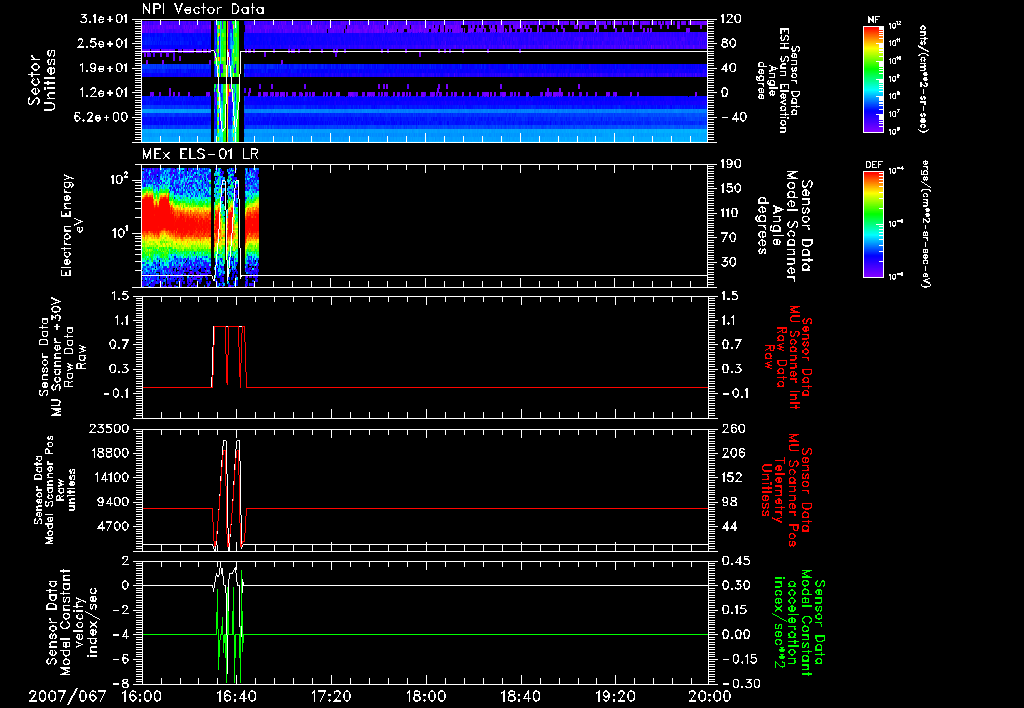Click the 'DEF' colorbar heading
1024x708 pixels.
point(874,165)
